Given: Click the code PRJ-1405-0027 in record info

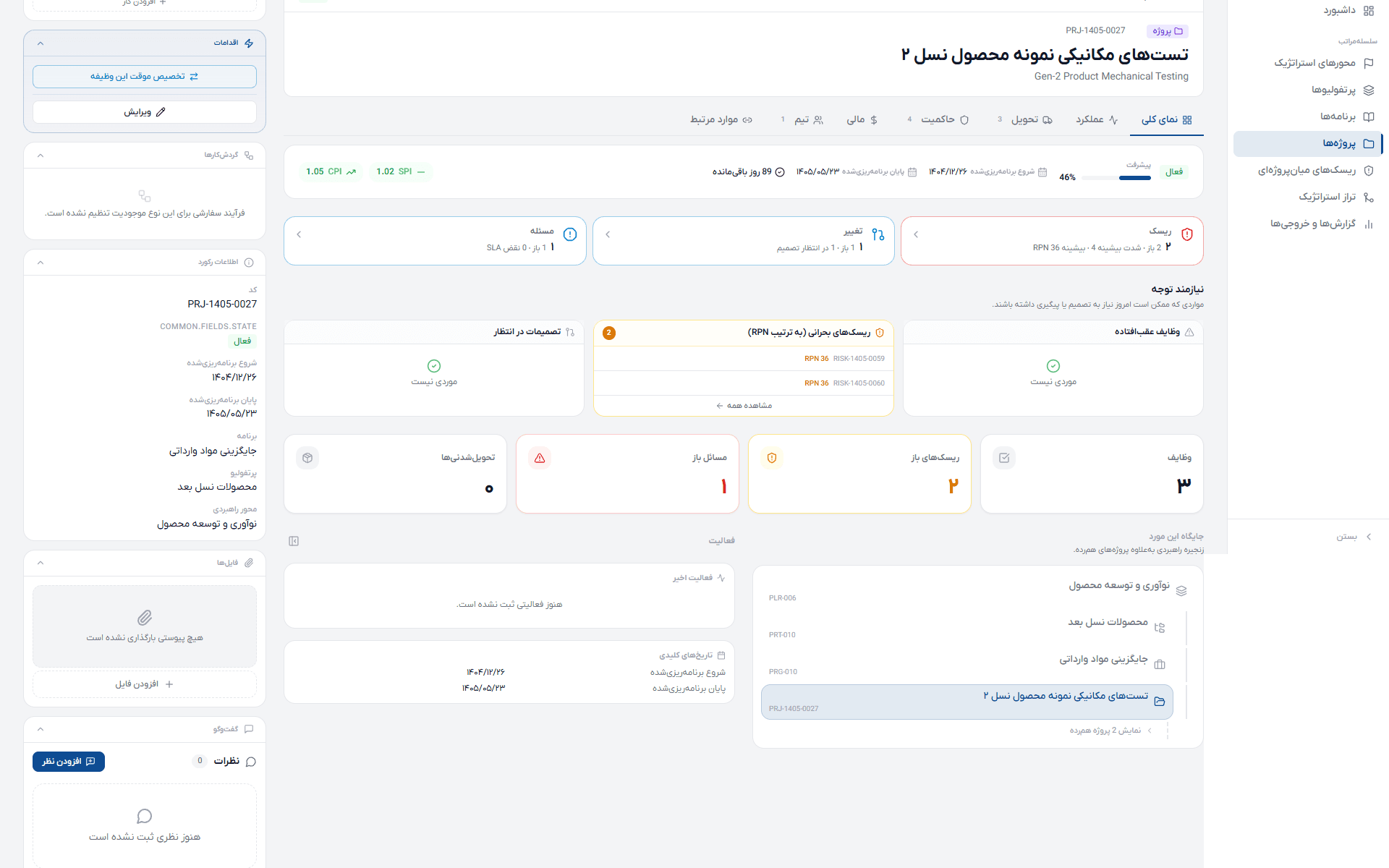Looking at the screenshot, I should click(x=222, y=305).
